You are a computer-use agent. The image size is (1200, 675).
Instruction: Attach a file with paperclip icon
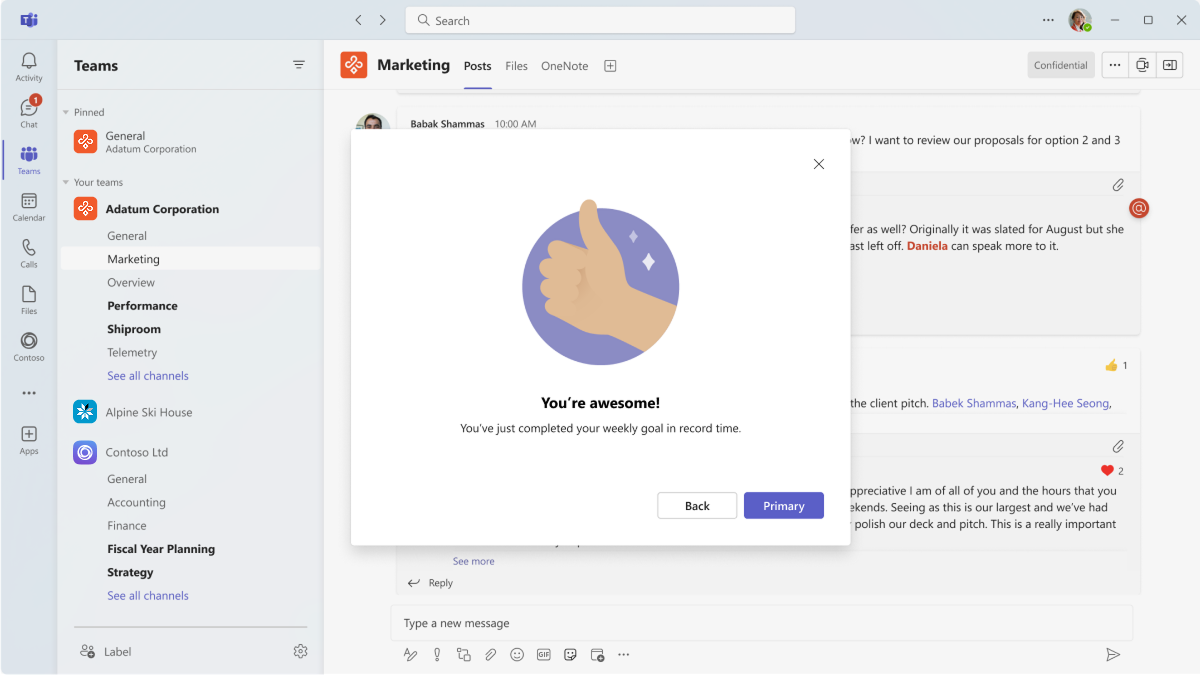click(x=490, y=655)
